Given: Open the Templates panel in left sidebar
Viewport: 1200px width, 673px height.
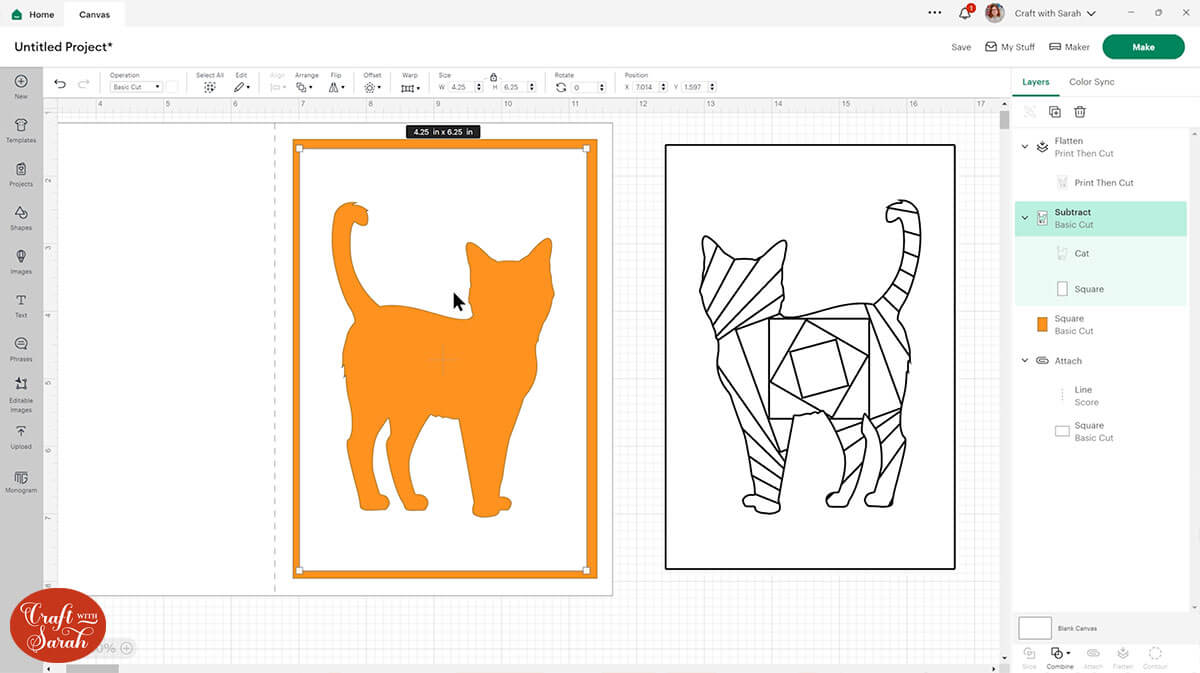Looking at the screenshot, I should point(21,129).
